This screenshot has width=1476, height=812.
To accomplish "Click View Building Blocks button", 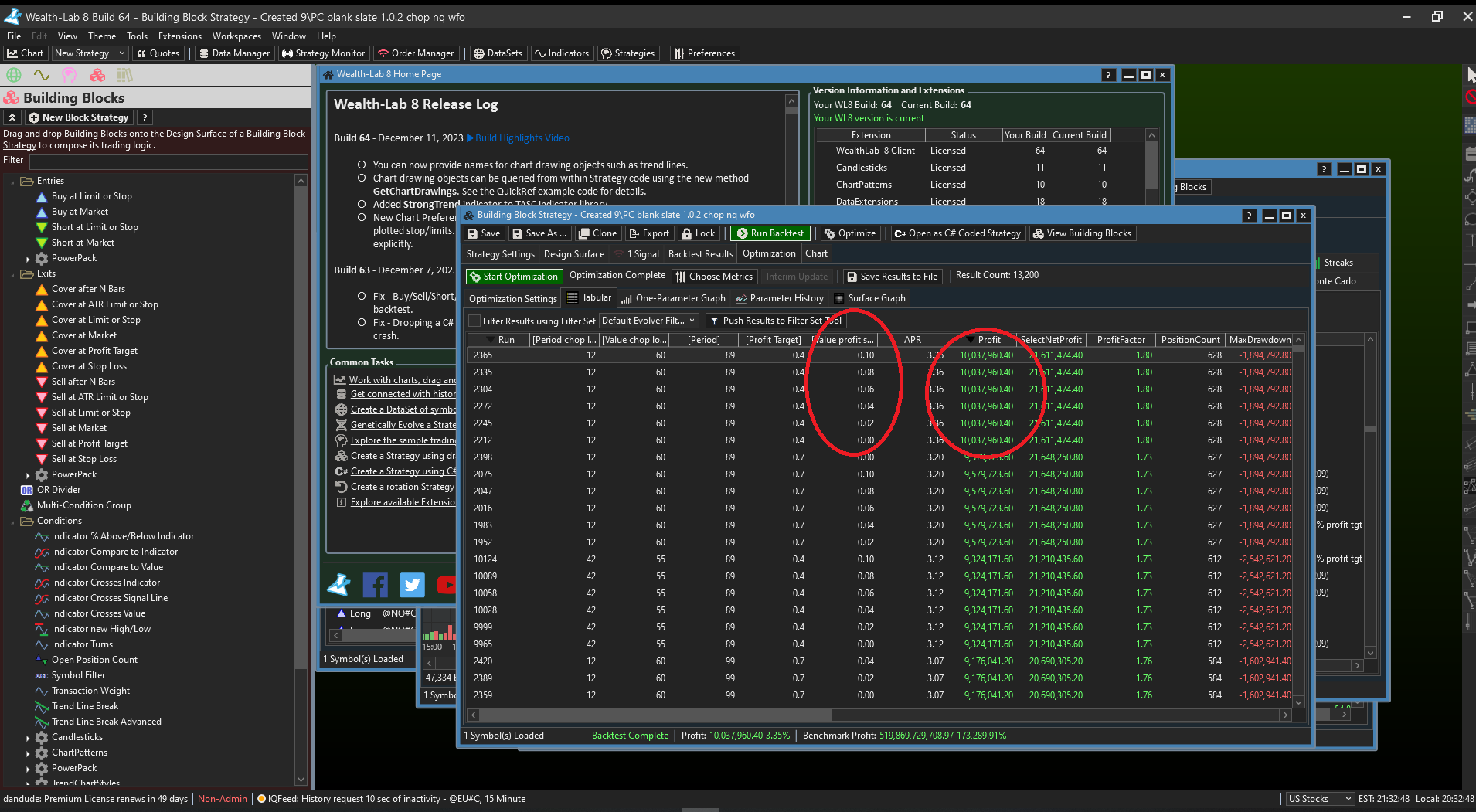I will 1082,233.
